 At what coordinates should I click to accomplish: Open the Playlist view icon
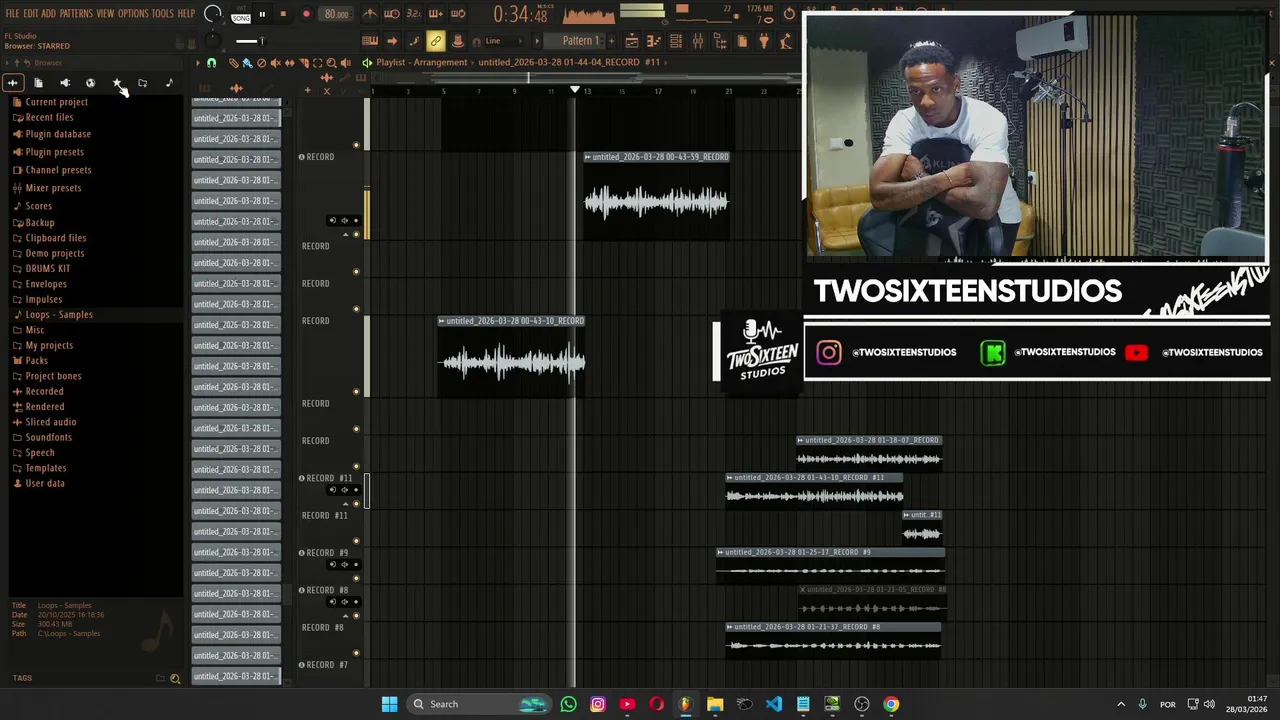pyautogui.click(x=632, y=41)
